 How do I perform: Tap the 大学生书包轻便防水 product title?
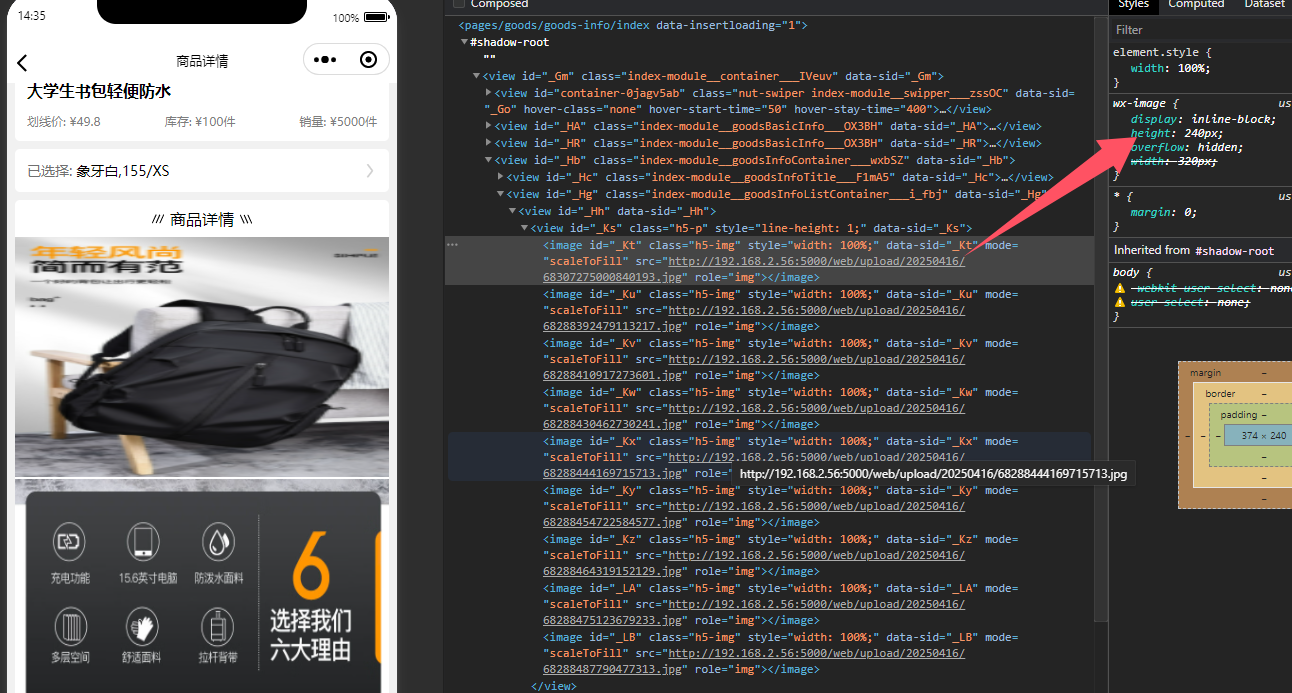(99, 92)
